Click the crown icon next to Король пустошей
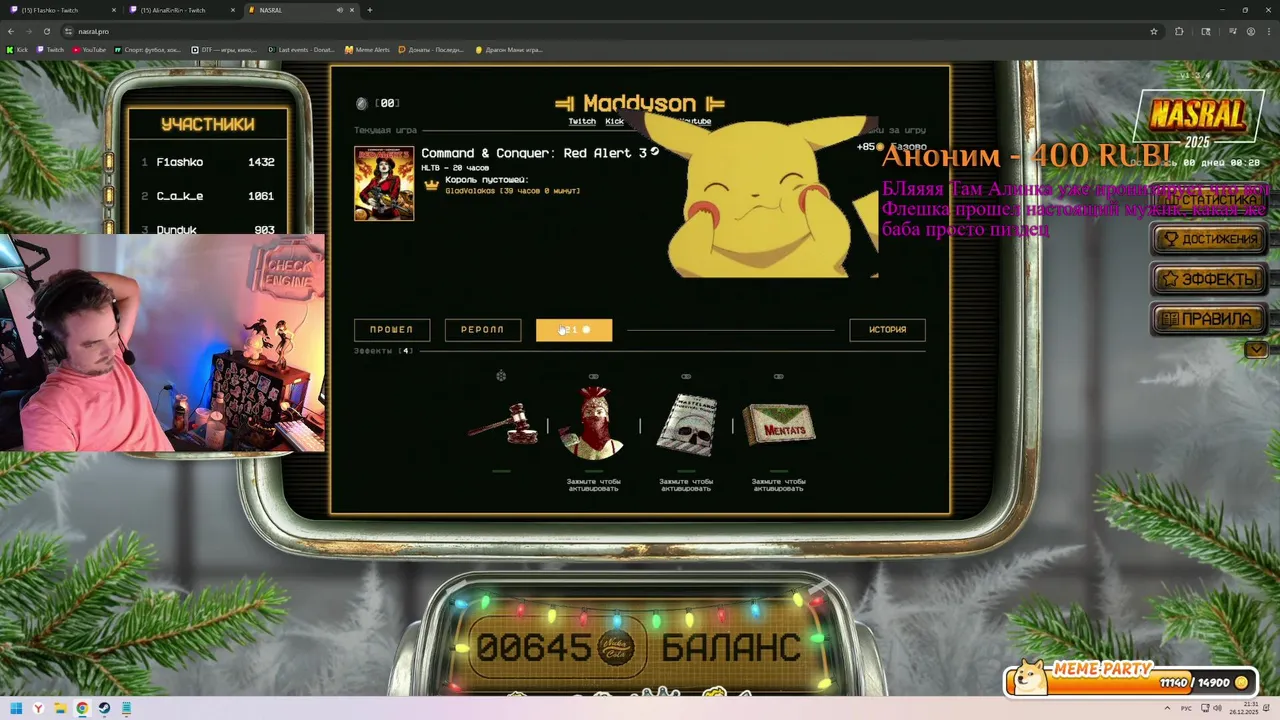 [432, 185]
